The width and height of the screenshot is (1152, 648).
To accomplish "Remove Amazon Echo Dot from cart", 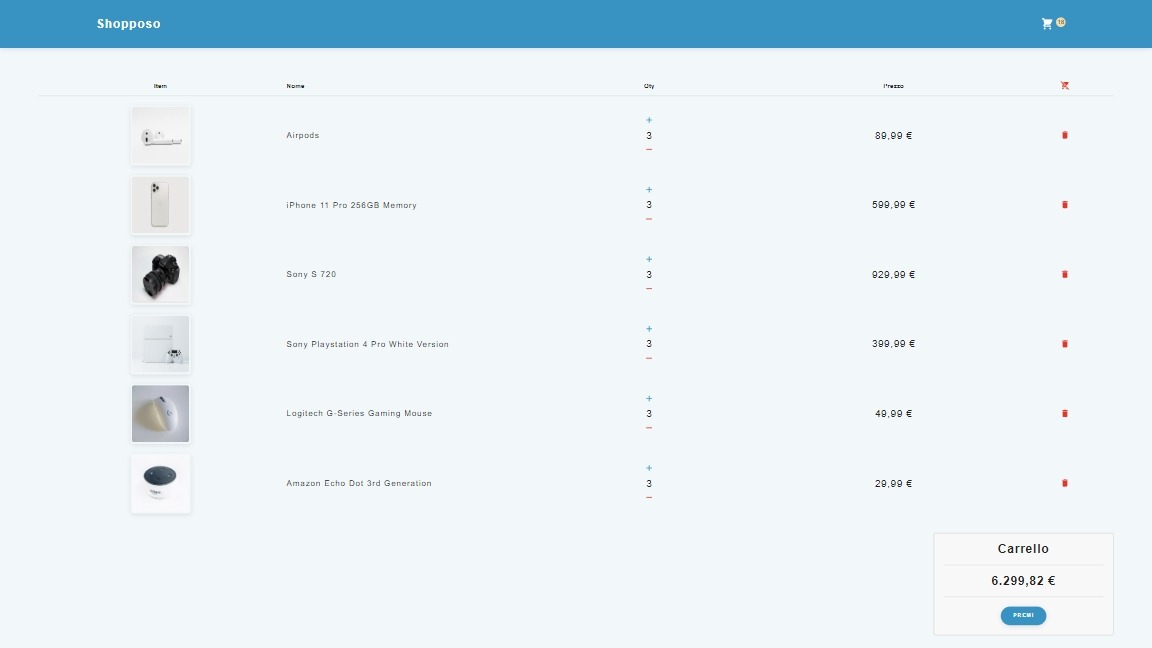I will pos(1065,483).
